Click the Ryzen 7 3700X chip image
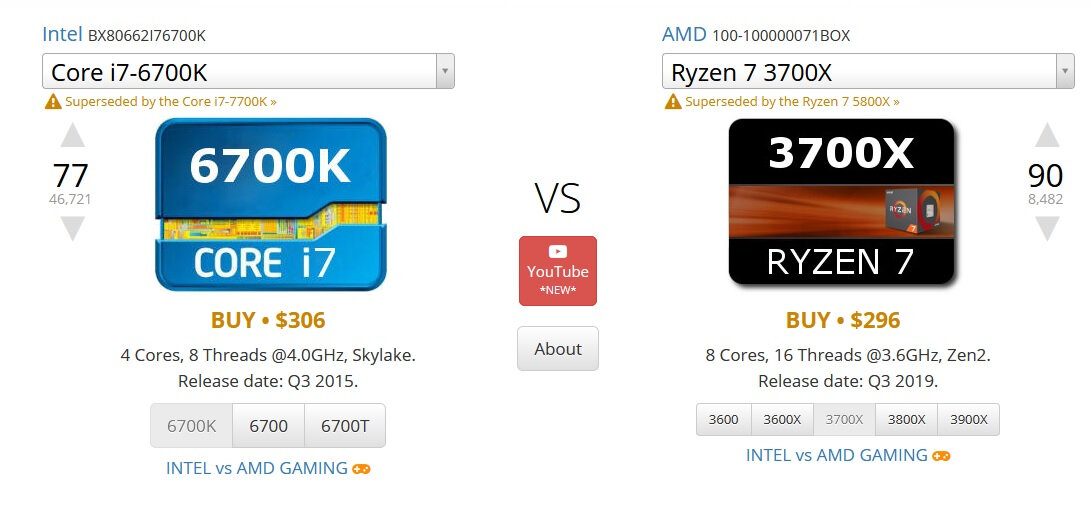 click(841, 201)
